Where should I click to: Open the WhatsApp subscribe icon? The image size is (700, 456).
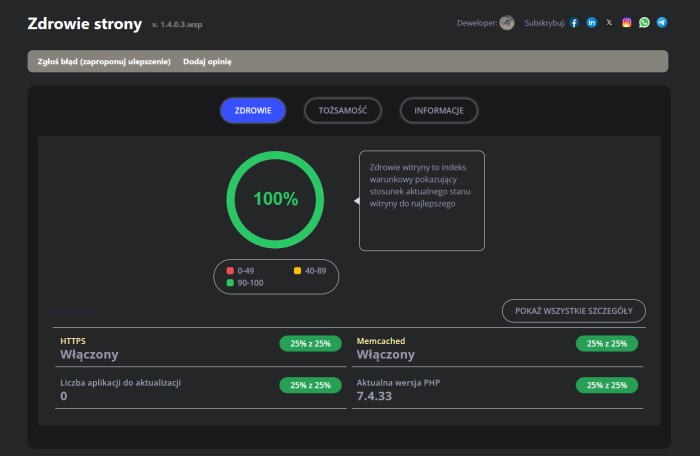644,23
